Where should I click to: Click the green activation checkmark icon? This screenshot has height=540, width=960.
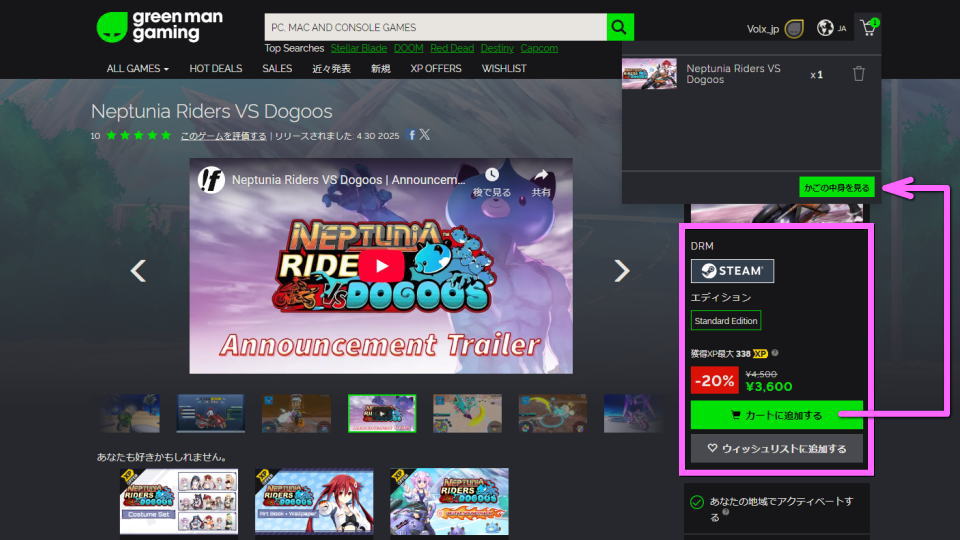coord(697,503)
